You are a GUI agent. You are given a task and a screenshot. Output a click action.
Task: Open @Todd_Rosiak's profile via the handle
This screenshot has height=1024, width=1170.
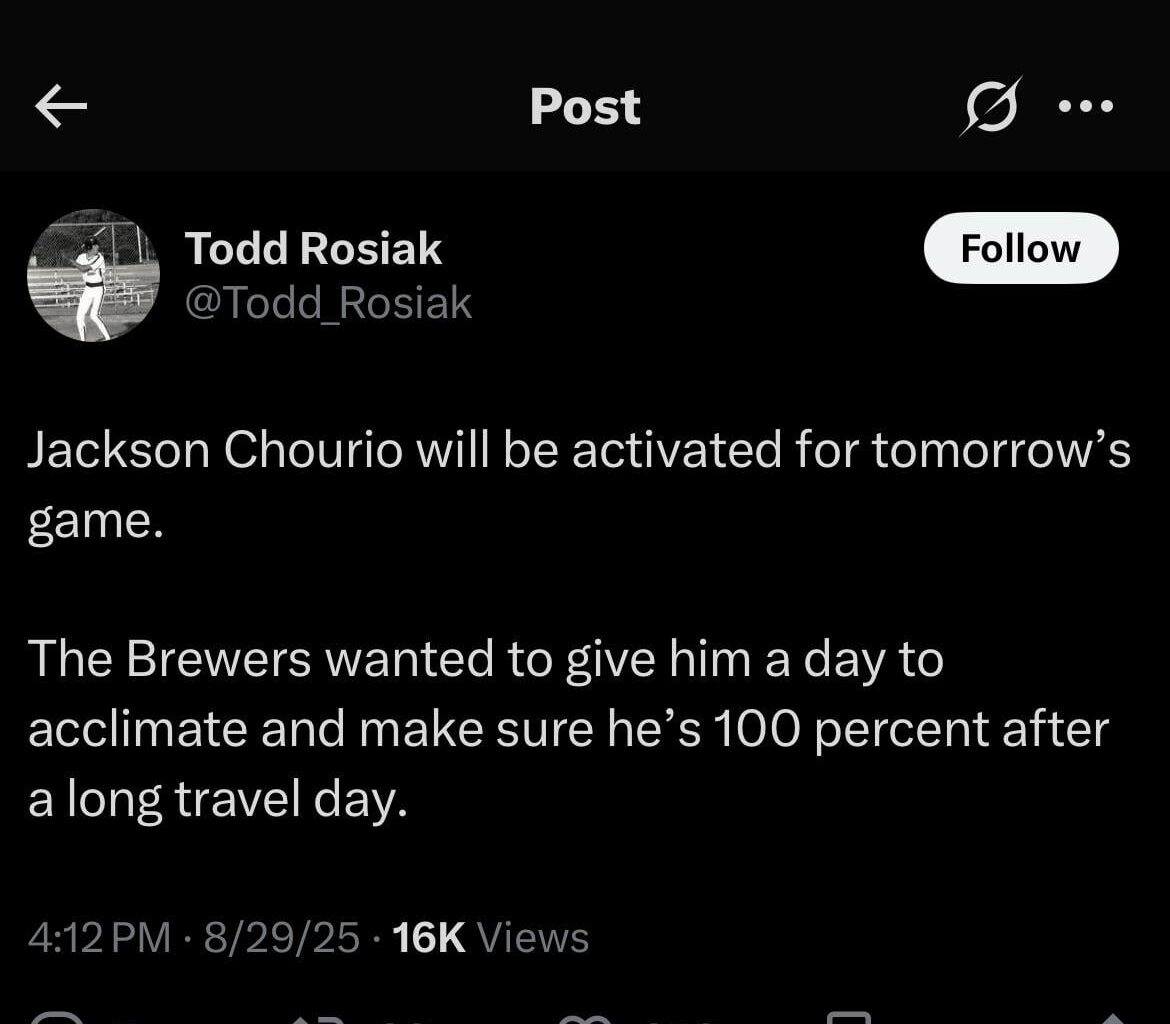(328, 301)
